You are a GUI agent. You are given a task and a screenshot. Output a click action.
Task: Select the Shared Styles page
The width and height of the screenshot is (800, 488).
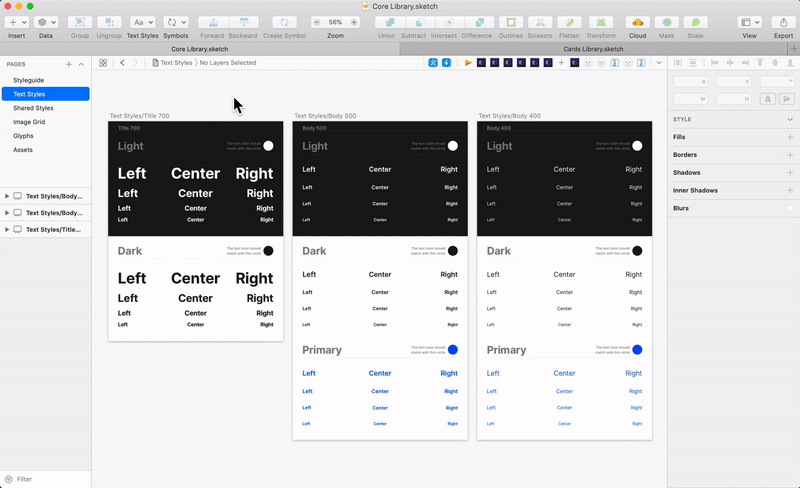click(x=45, y=108)
